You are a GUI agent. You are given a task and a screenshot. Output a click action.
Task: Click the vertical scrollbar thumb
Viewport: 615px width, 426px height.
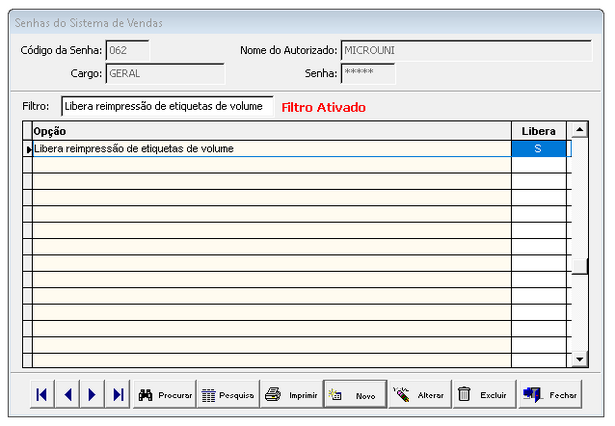coord(579,265)
